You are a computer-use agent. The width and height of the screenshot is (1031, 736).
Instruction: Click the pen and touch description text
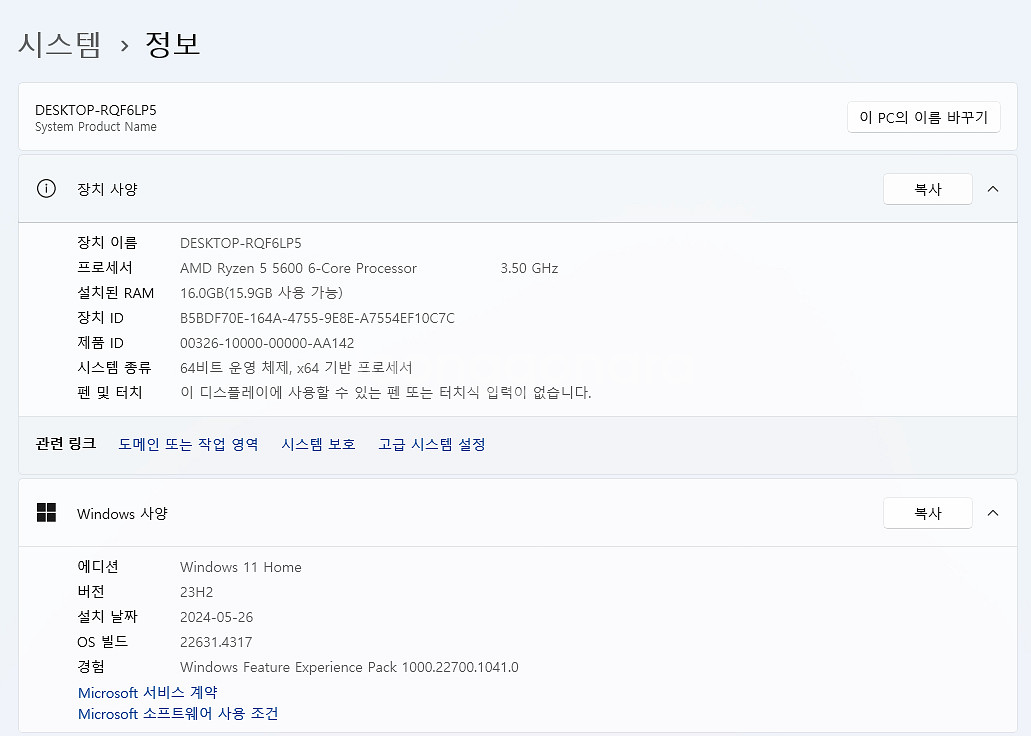click(386, 393)
